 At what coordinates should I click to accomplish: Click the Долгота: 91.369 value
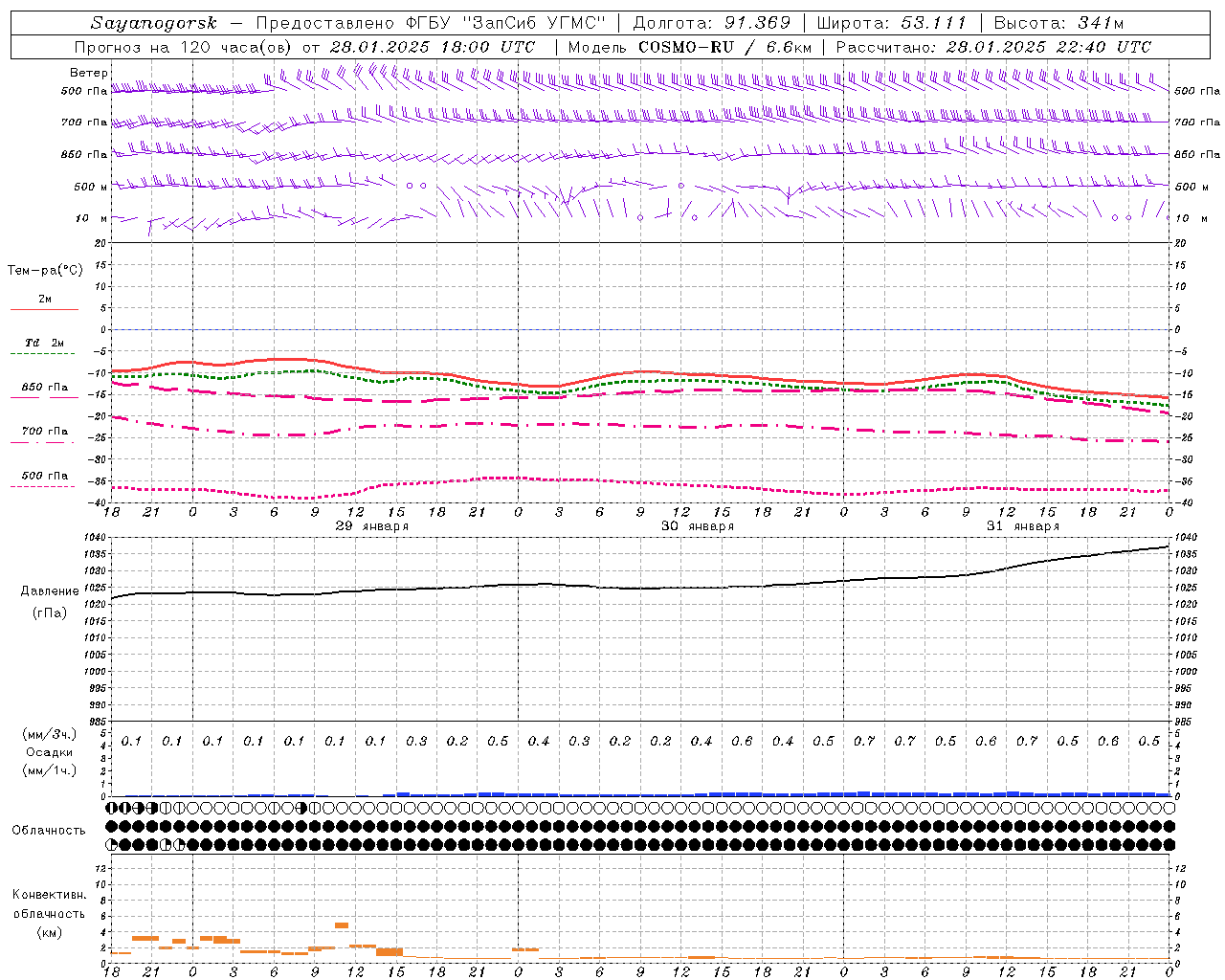(x=711, y=23)
